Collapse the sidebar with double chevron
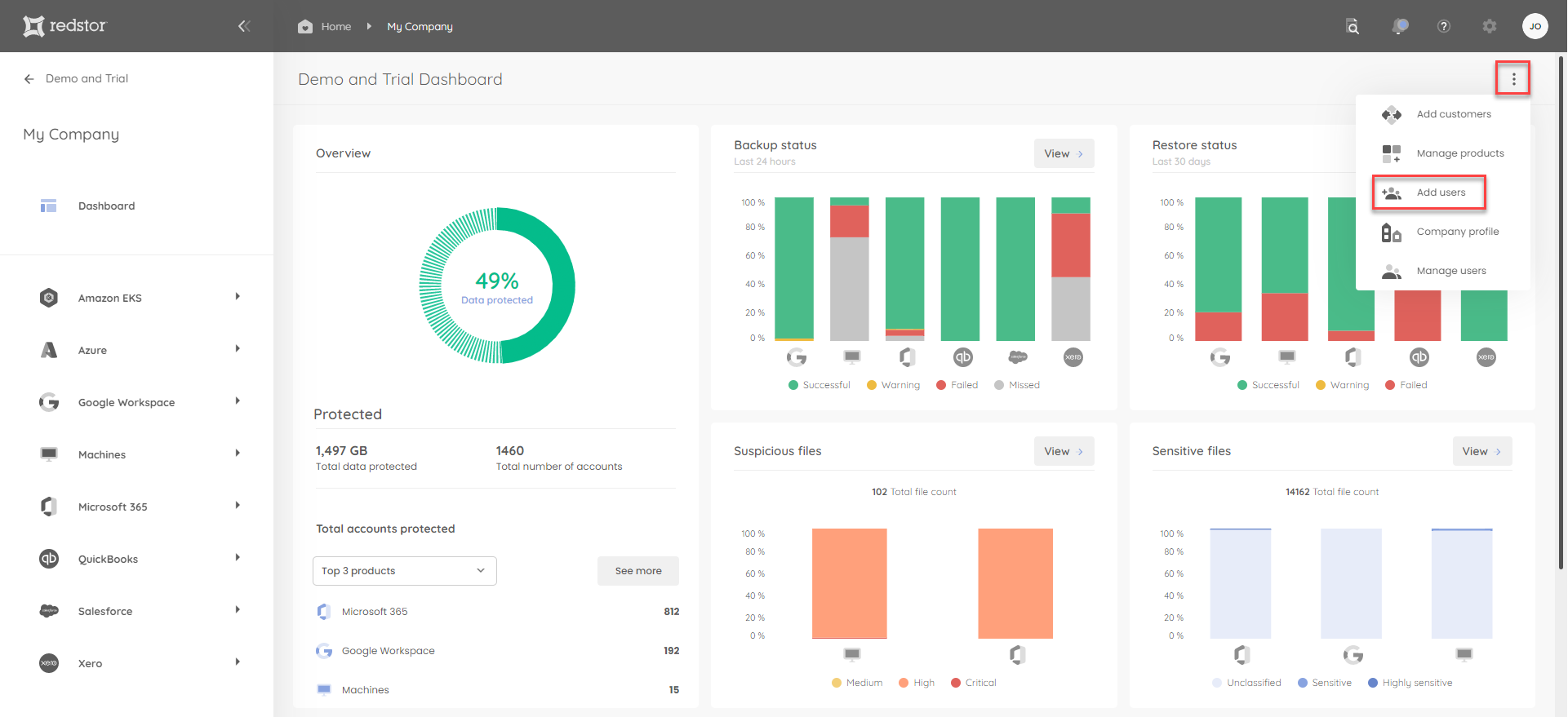This screenshot has width=1568, height=717. pos(244,26)
